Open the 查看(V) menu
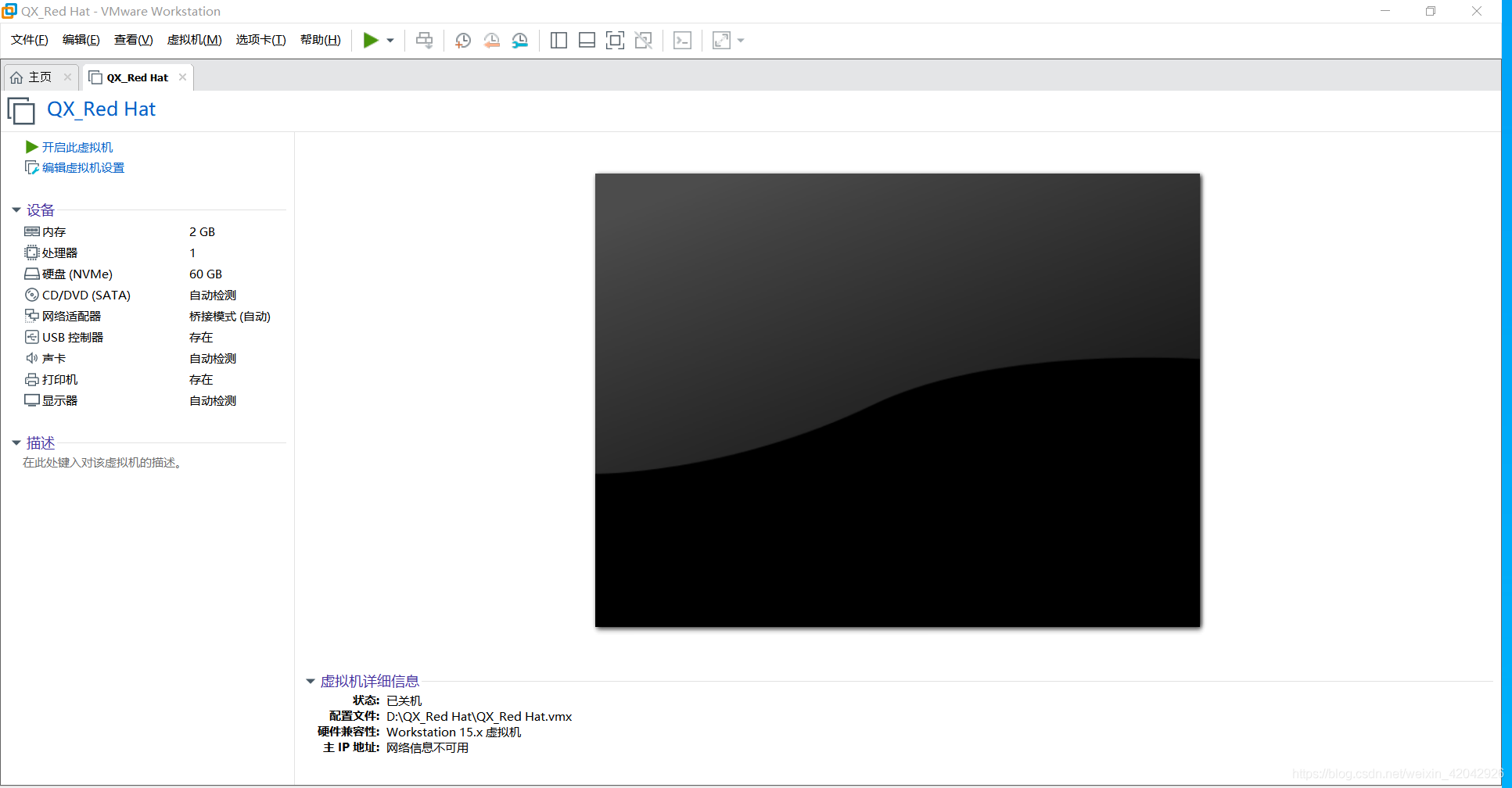The image size is (1512, 788). click(133, 40)
